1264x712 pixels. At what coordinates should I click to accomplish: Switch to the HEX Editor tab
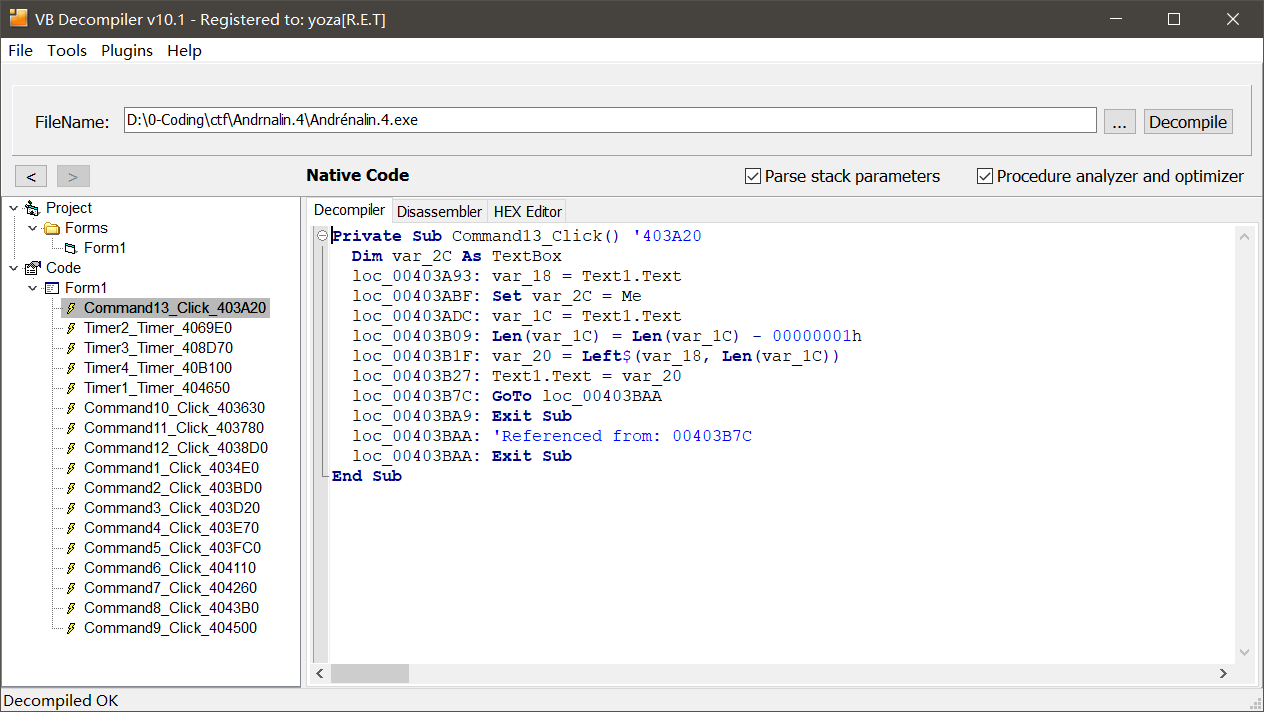click(x=528, y=211)
